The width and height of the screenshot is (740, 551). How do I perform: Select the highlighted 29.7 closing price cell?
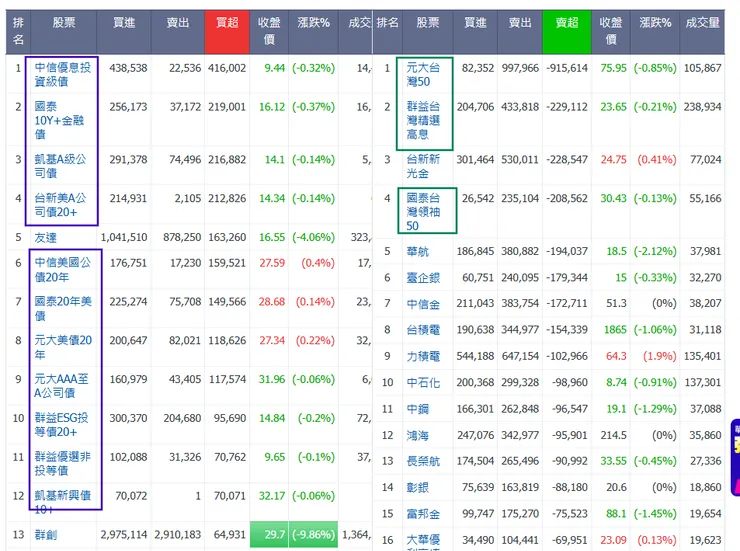click(269, 534)
